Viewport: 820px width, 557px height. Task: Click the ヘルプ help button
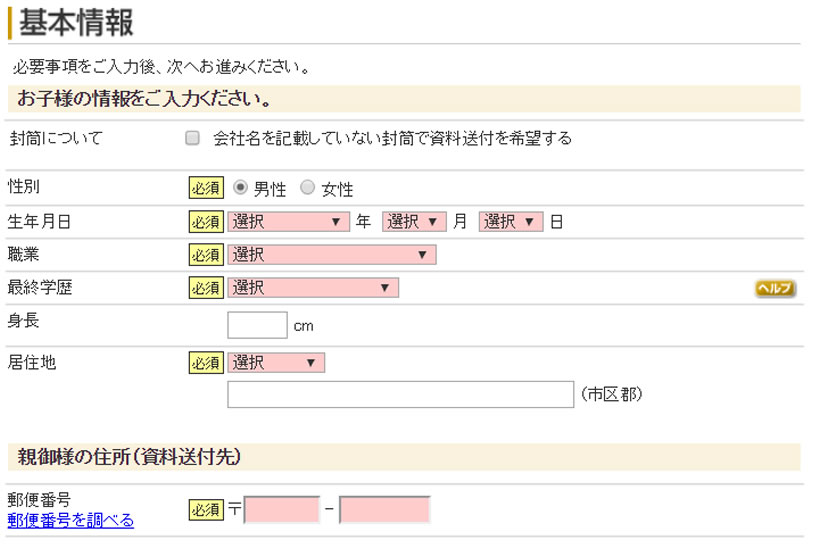(775, 288)
